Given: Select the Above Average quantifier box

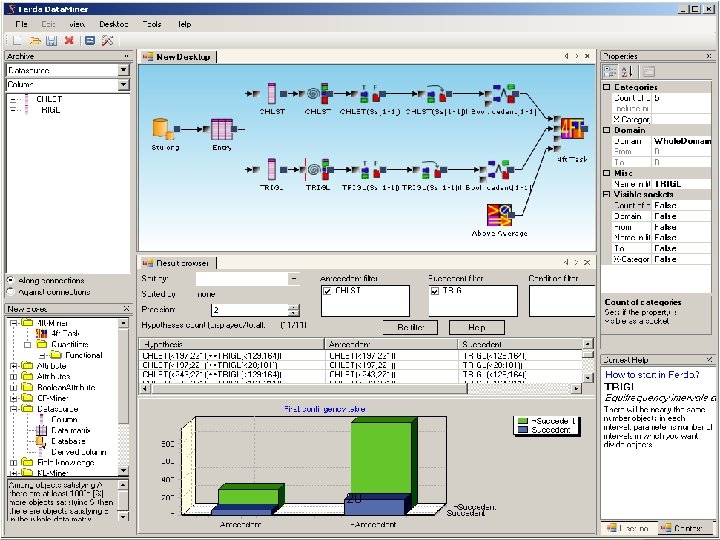Looking at the screenshot, I should point(499,215).
